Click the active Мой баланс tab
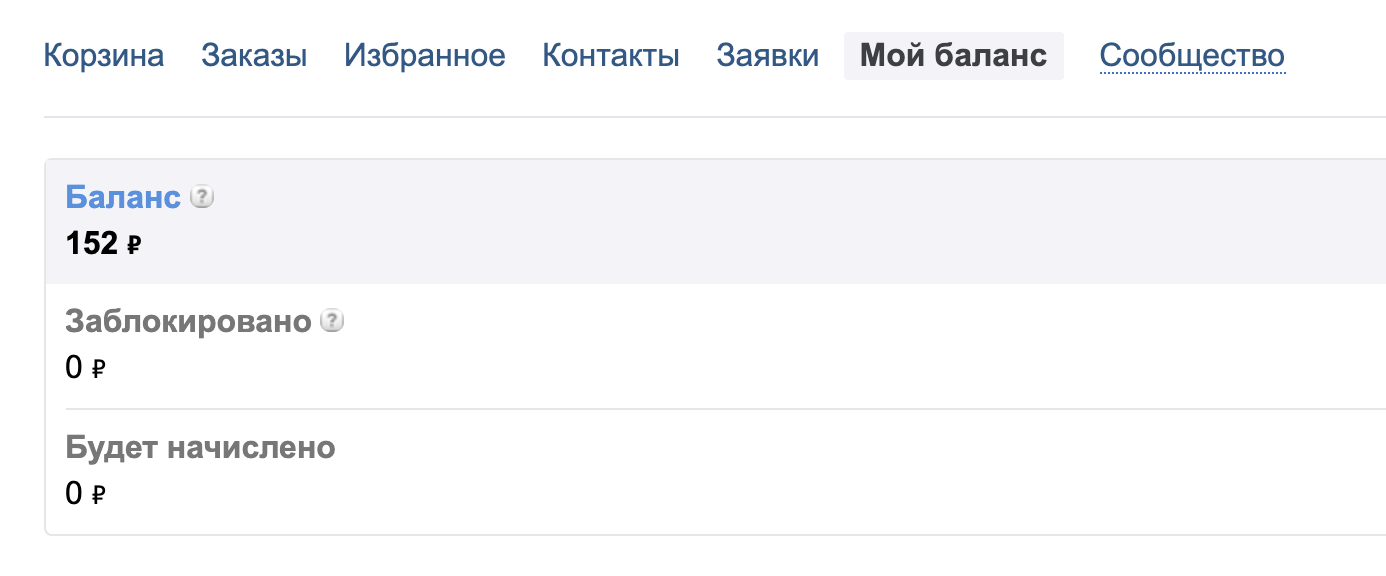1386x576 pixels. pyautogui.click(x=954, y=56)
